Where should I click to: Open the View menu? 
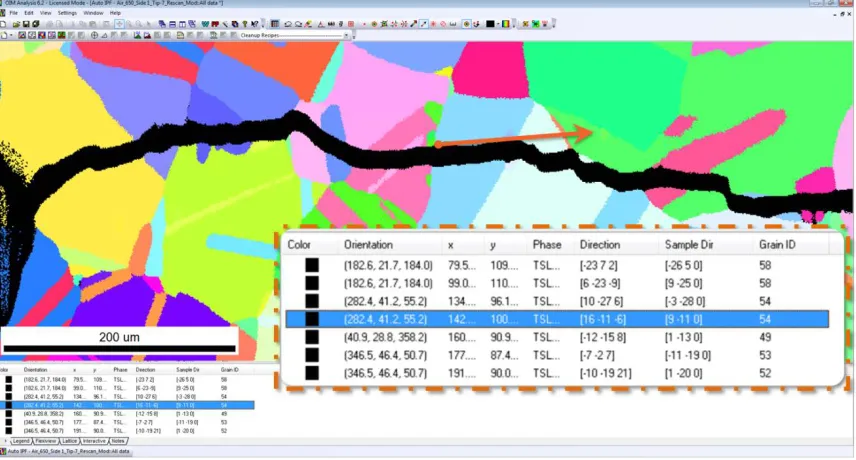(x=46, y=13)
